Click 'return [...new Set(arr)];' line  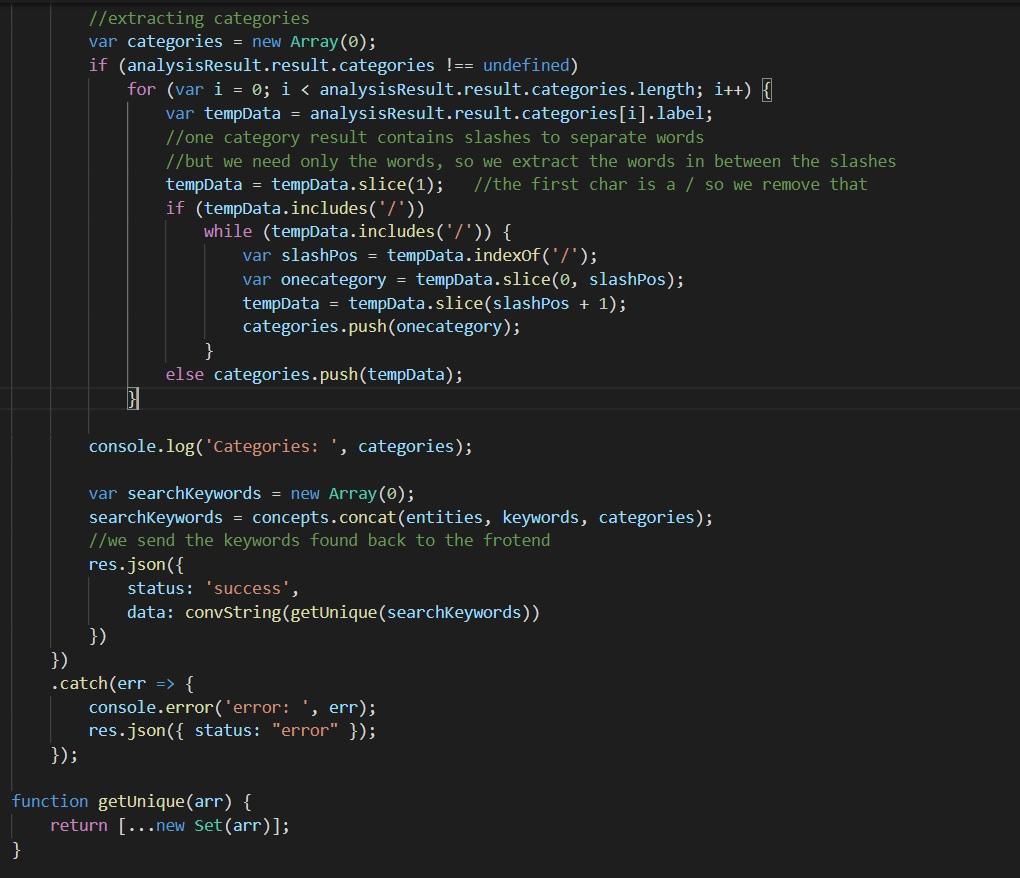[x=170, y=826]
